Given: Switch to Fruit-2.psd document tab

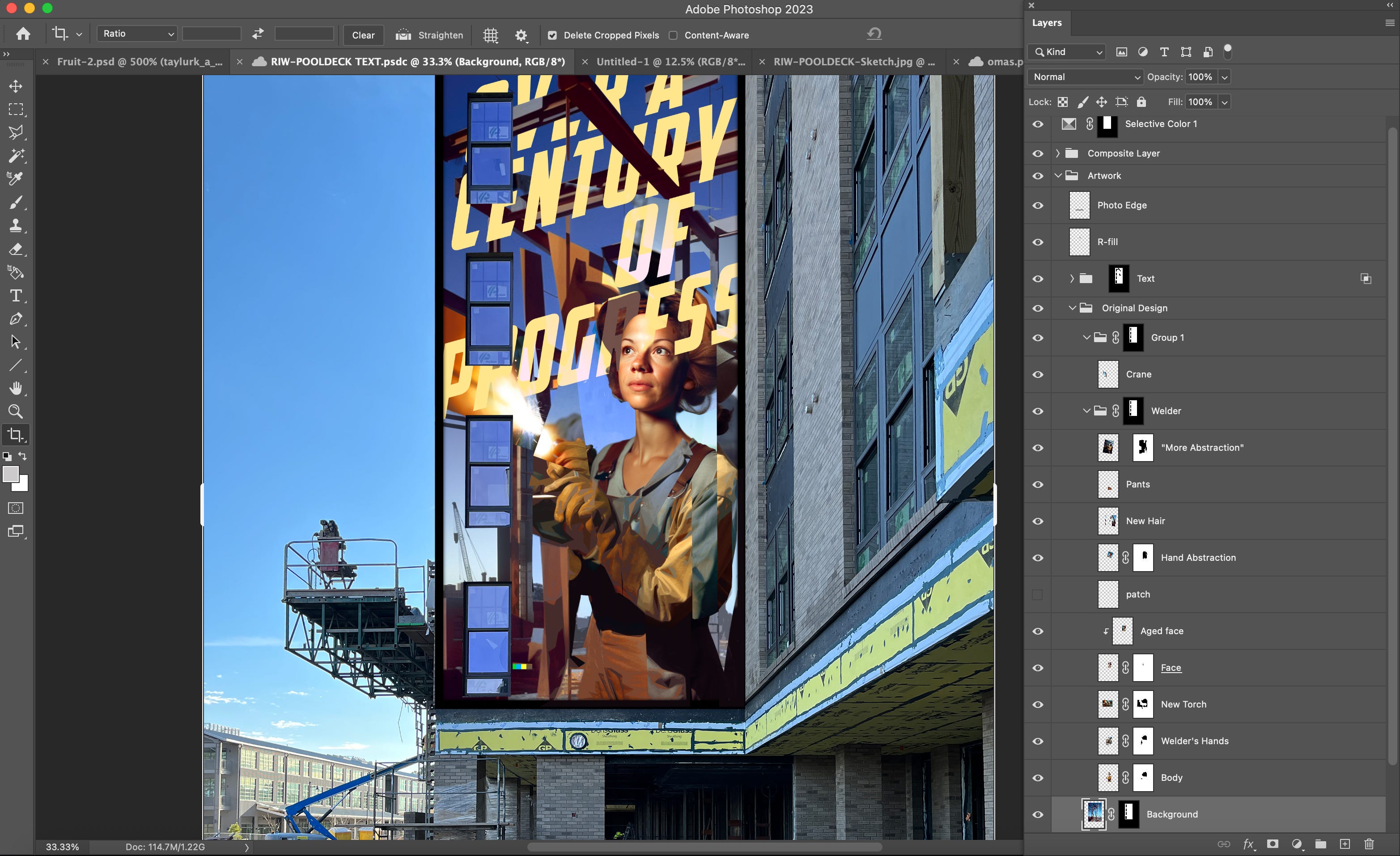Looking at the screenshot, I should pyautogui.click(x=139, y=62).
